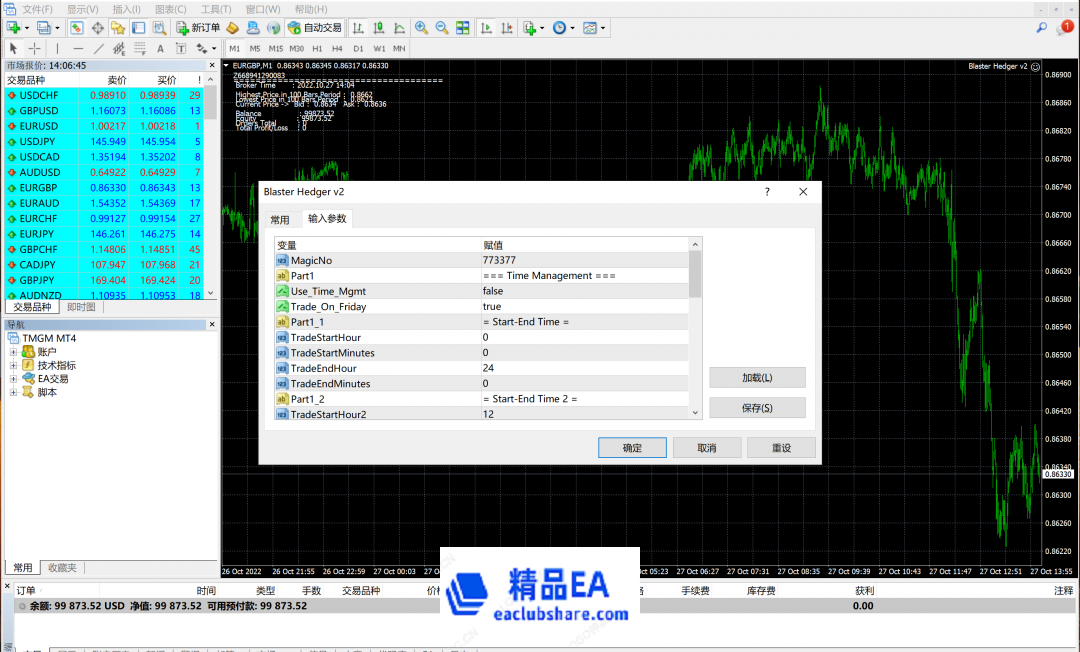The width and height of the screenshot is (1080, 652).
Task: Open the Data Window icon on the toolbar
Action: click(x=98, y=28)
